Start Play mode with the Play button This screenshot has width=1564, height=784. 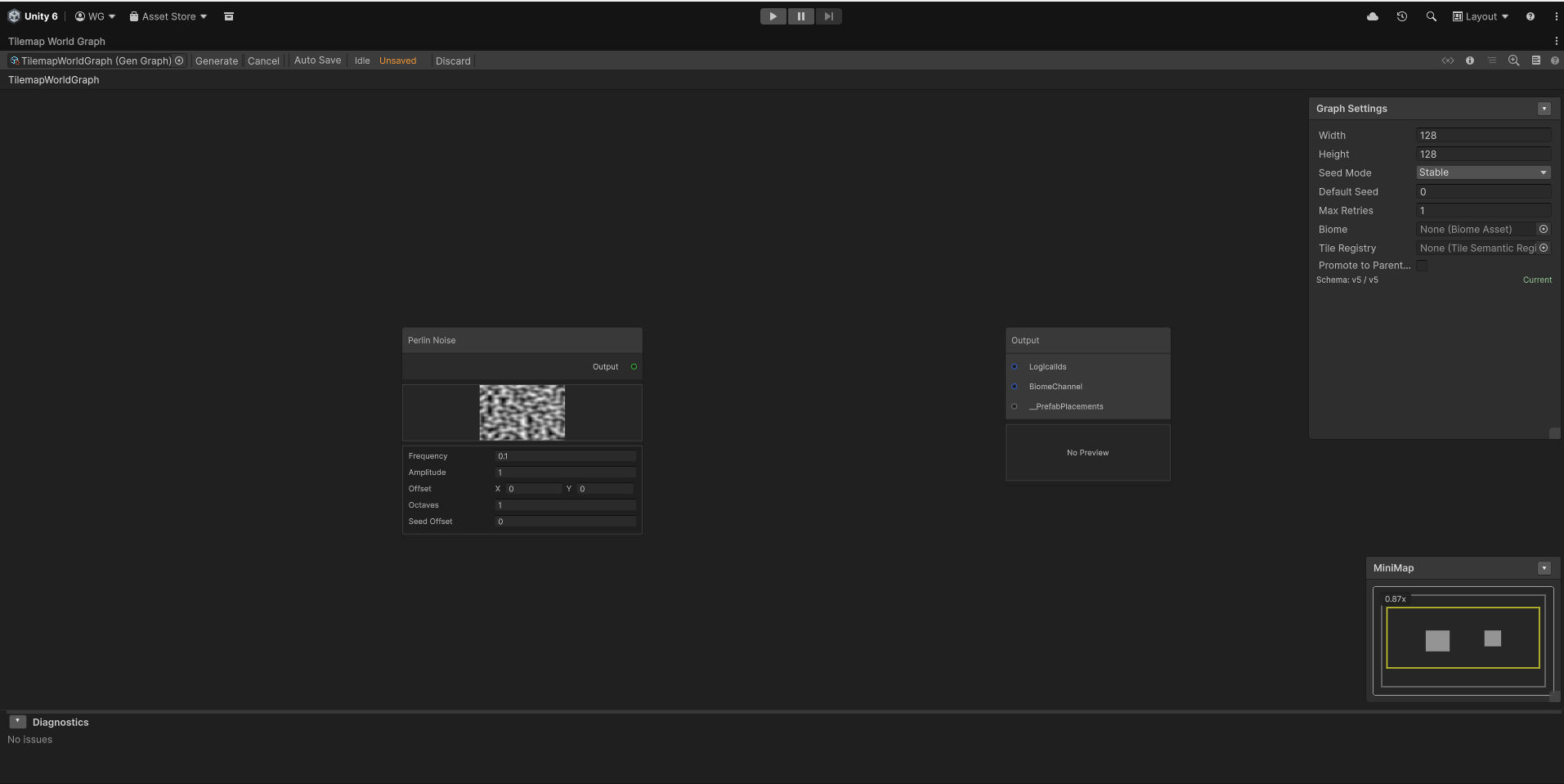[x=773, y=16]
